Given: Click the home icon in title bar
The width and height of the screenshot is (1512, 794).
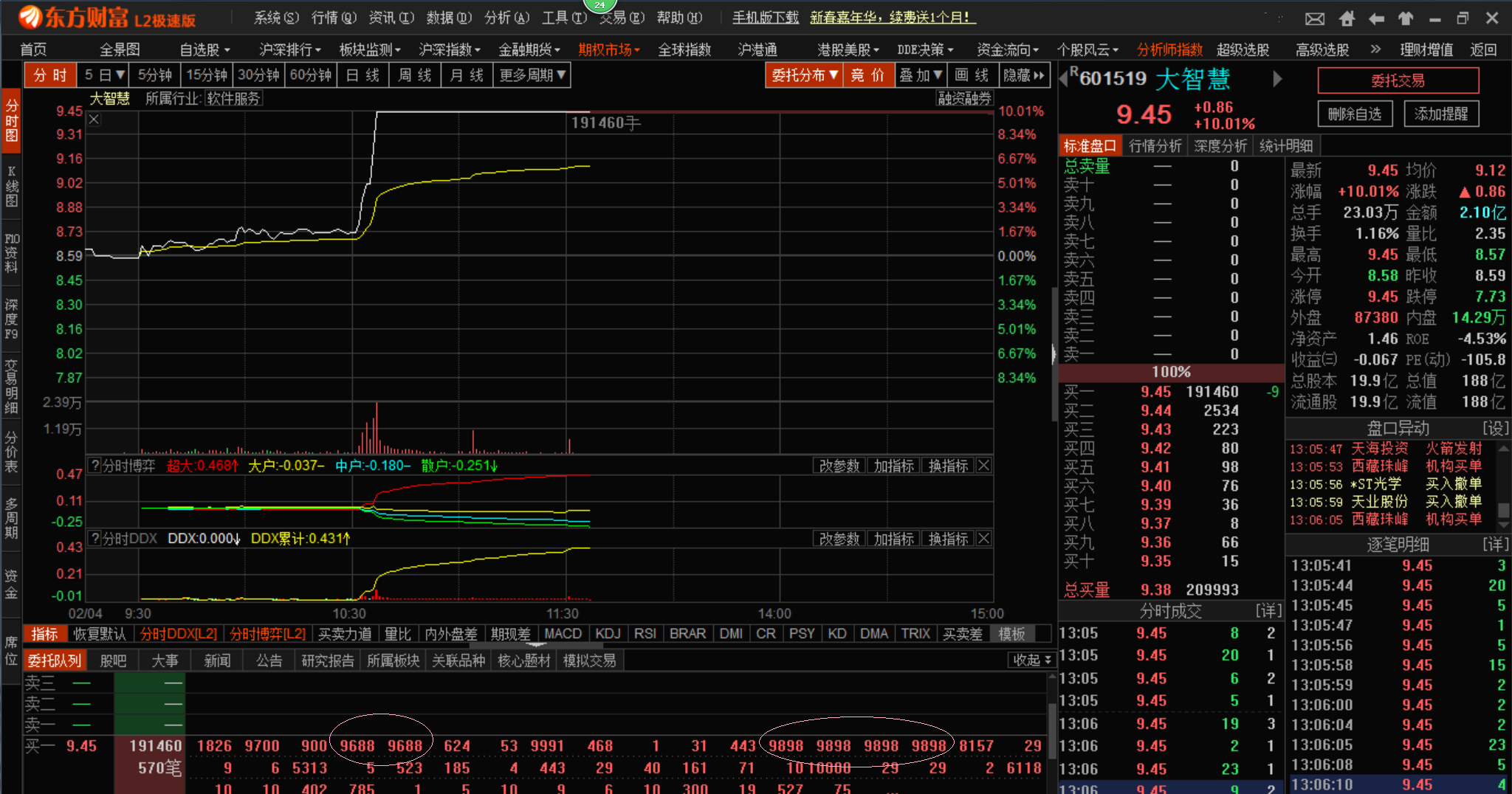Looking at the screenshot, I should (x=1347, y=18).
